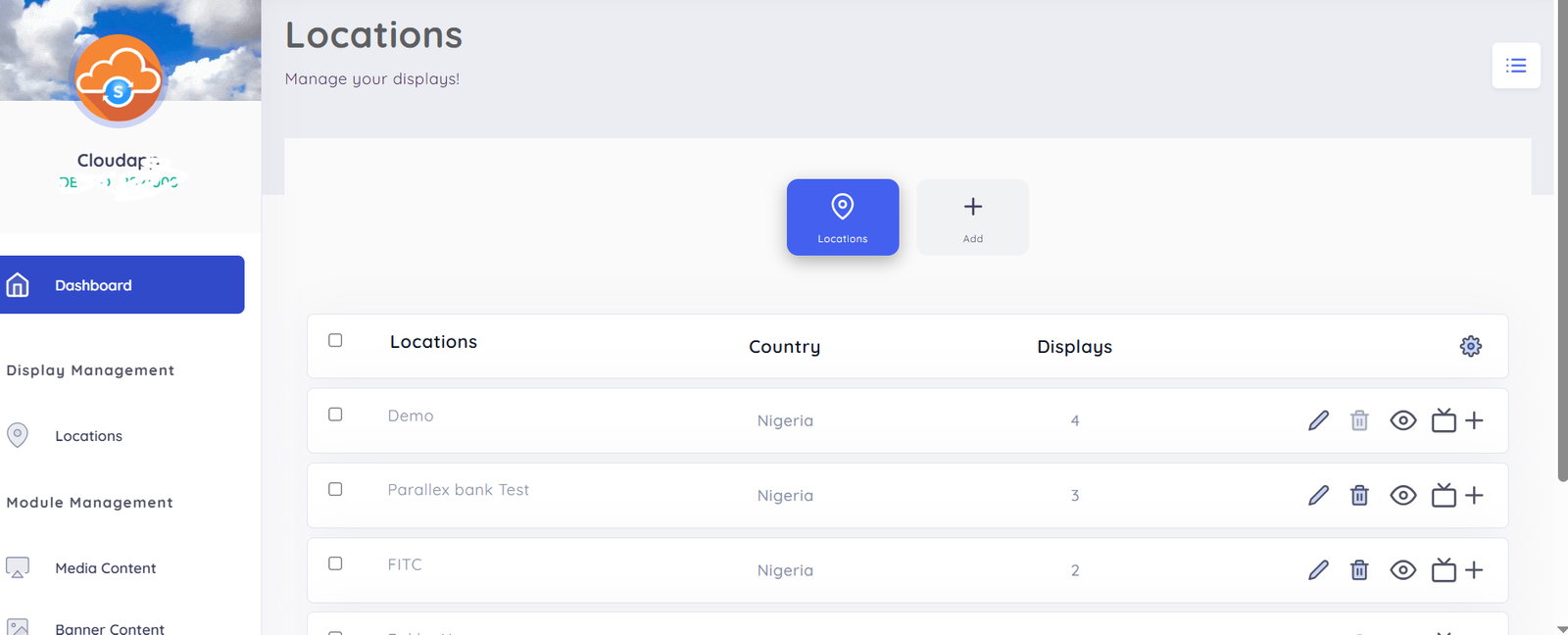Click the Cloudapp profile logo avatar
1568x635 pixels.
point(119,80)
